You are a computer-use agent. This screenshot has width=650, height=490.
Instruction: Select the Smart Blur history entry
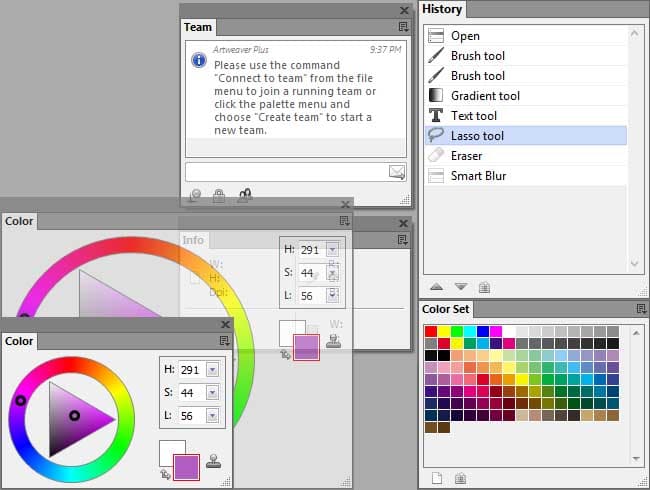(478, 176)
